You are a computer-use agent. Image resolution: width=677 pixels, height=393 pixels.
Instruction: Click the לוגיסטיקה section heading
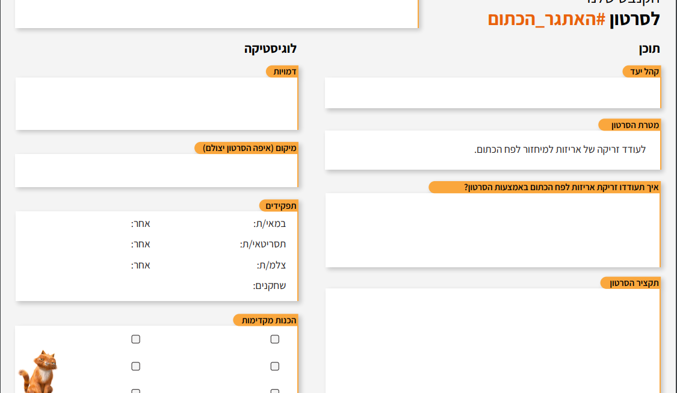[x=270, y=49]
